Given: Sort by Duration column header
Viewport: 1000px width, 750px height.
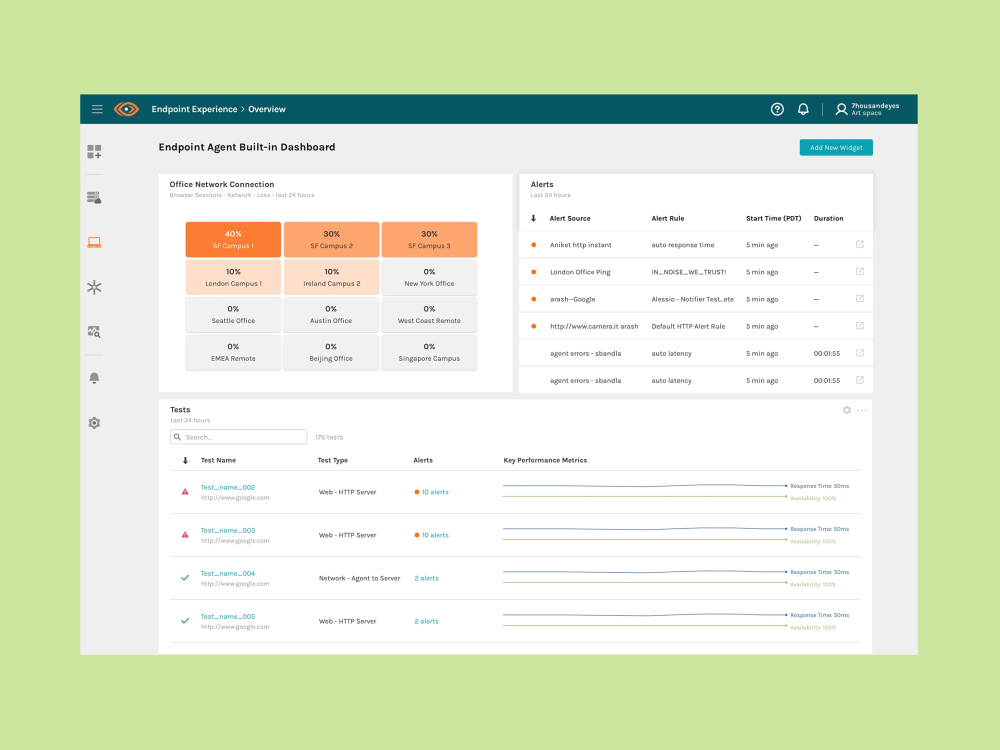Looking at the screenshot, I should tap(828, 218).
